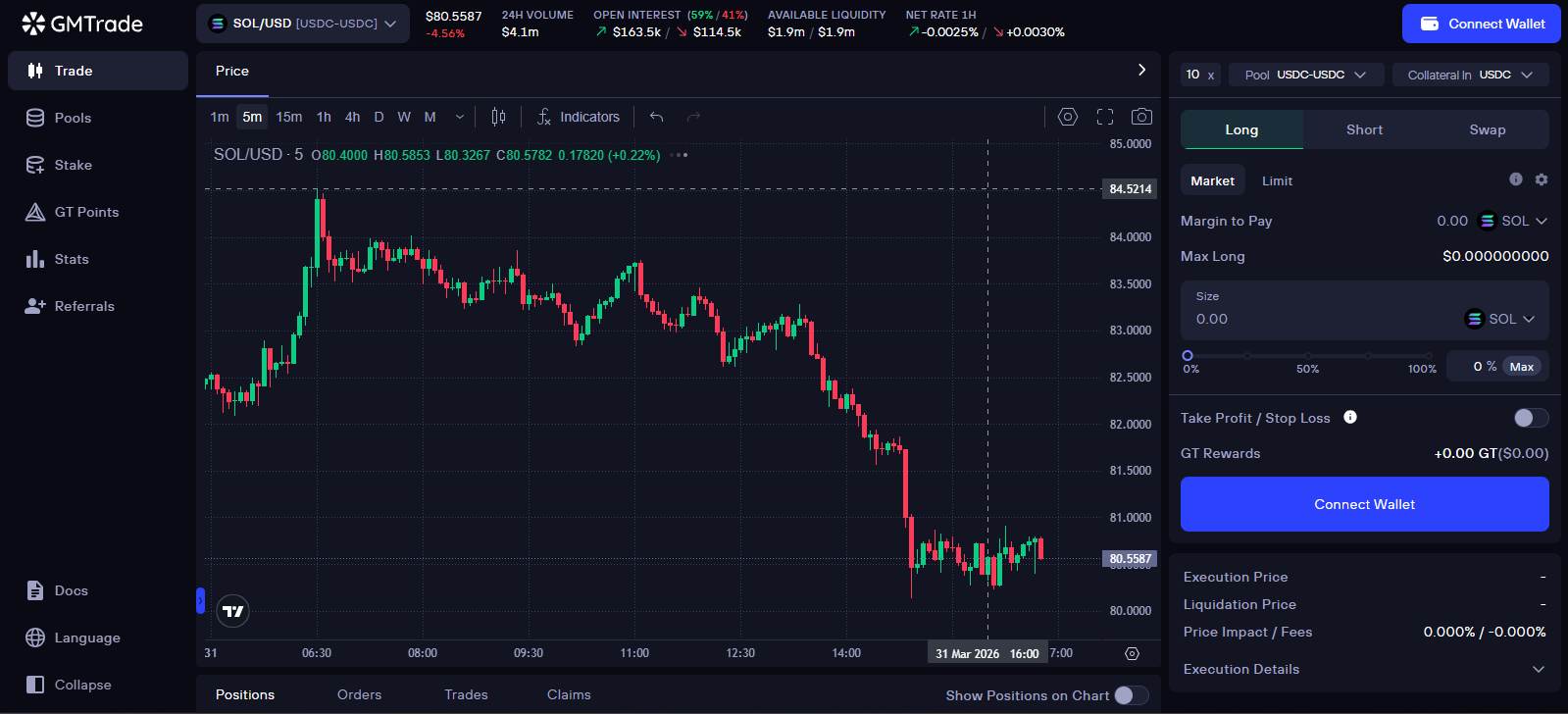Screen dimensions: 1568x714
Task: Open the Claims tab
Action: (569, 694)
